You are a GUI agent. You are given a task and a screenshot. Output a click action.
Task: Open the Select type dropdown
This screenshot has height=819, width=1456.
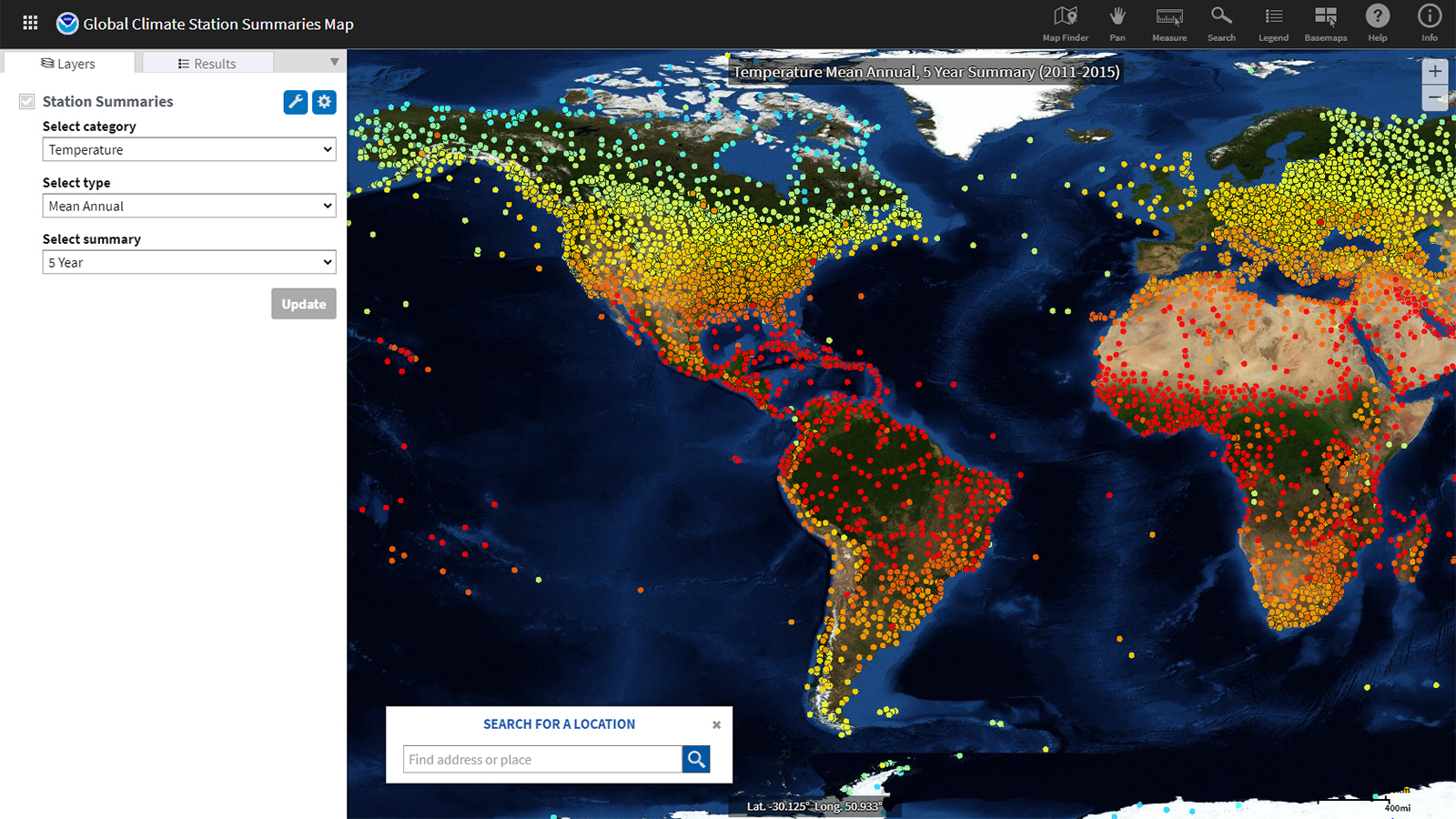[188, 206]
